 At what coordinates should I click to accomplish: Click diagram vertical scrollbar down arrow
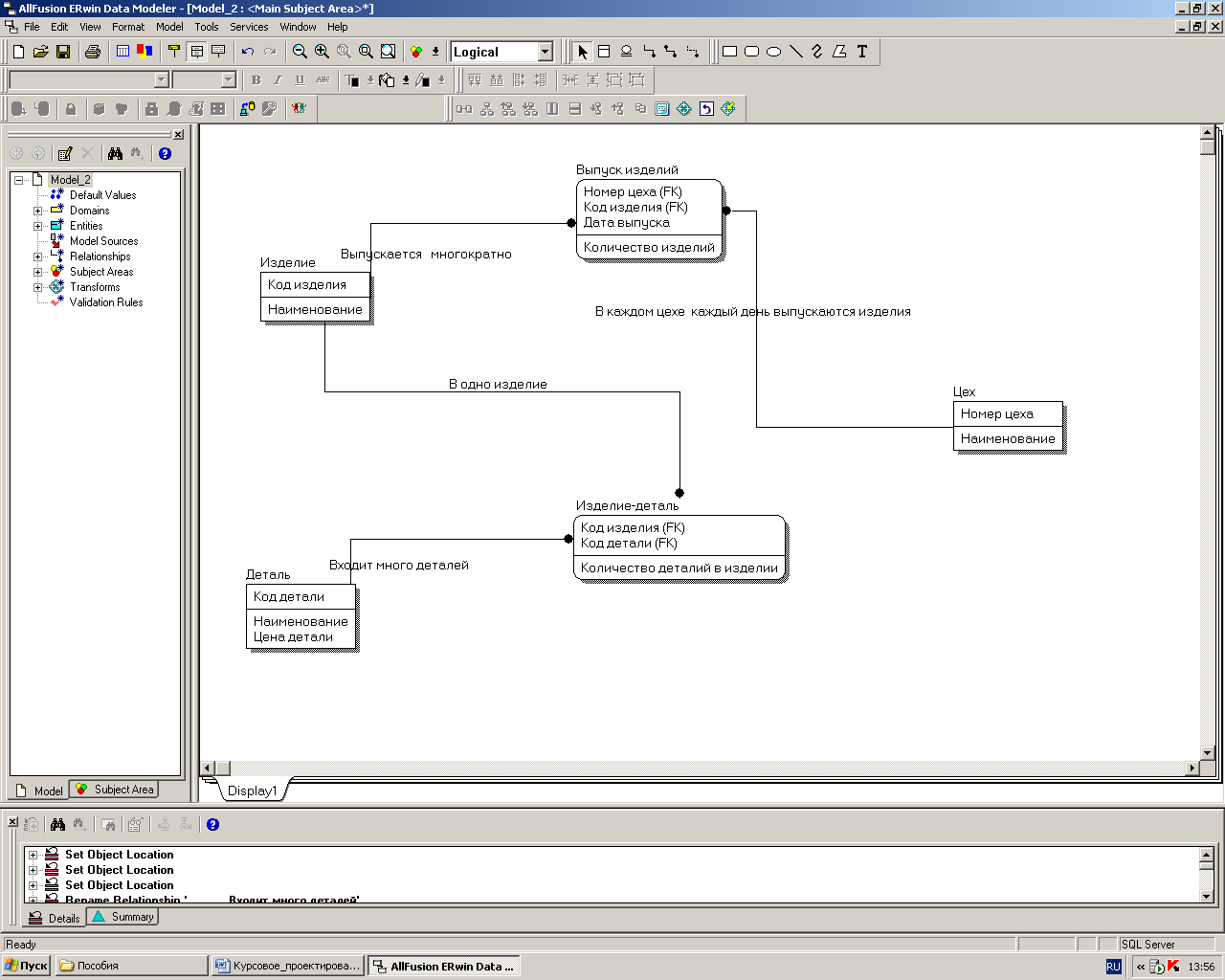[x=1208, y=753]
